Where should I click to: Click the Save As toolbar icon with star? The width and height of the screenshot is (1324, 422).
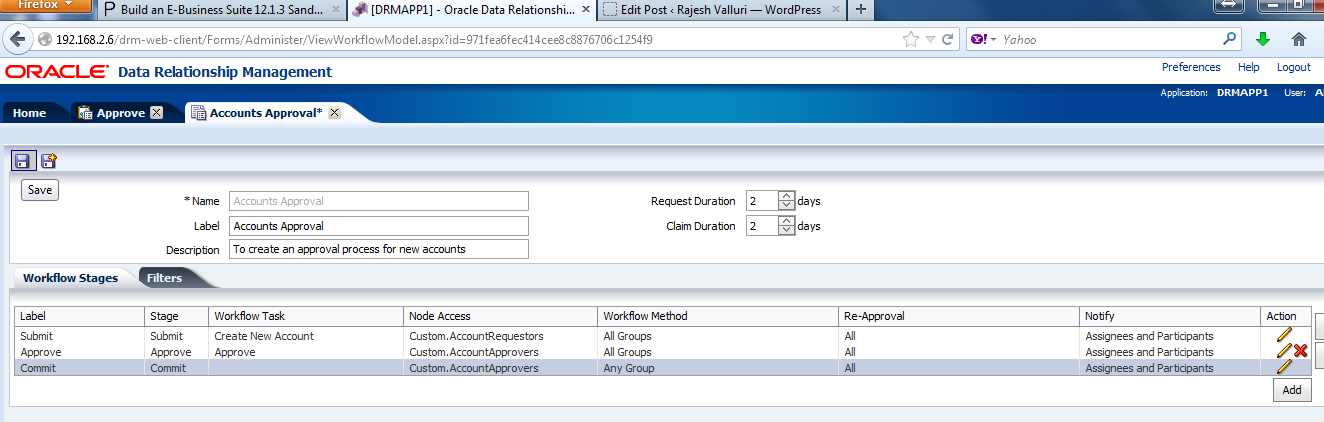point(49,160)
